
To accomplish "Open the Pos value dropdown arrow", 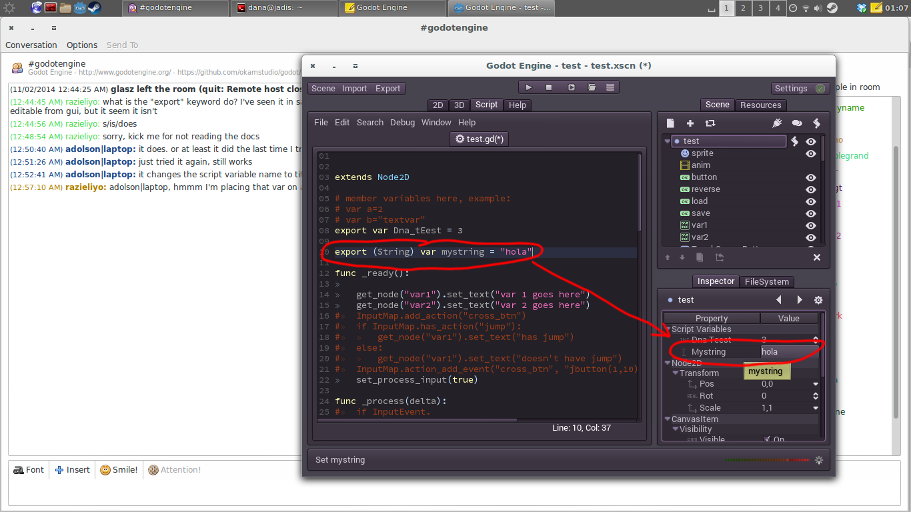I will pyautogui.click(x=815, y=384).
